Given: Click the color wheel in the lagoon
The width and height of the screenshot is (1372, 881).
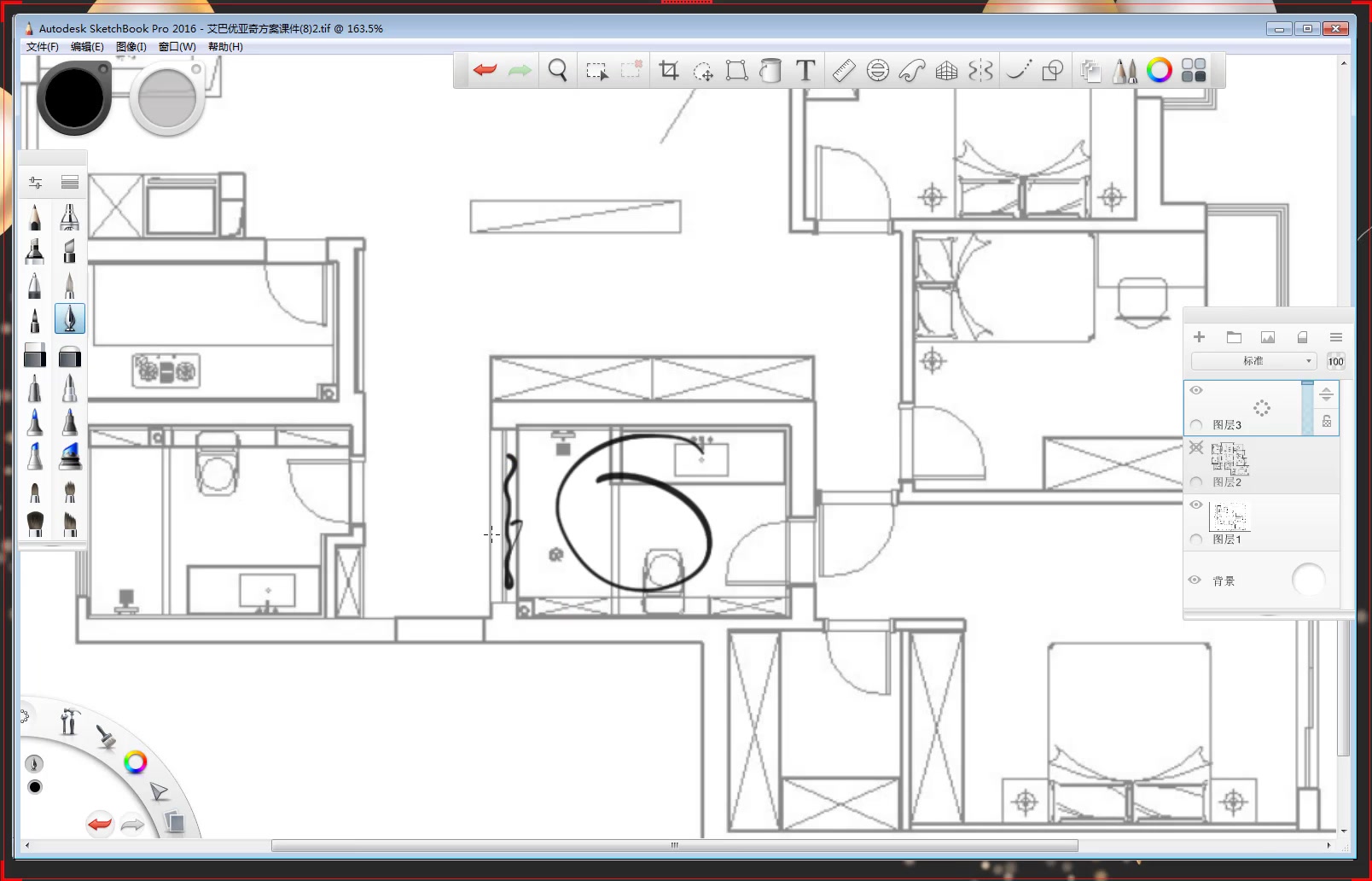Looking at the screenshot, I should tap(136, 762).
